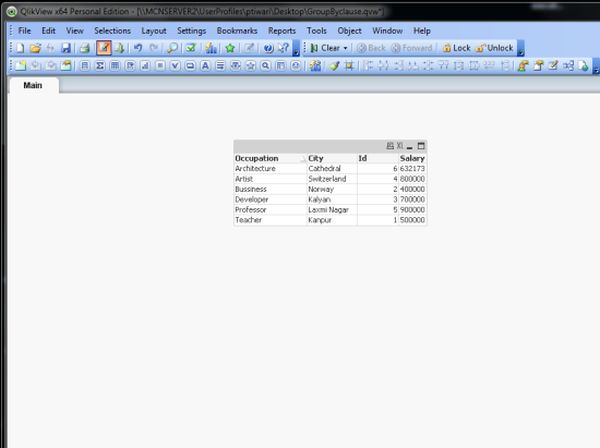The width and height of the screenshot is (600, 448).
Task: Toggle the Design Grid icon
Action: 349,66
